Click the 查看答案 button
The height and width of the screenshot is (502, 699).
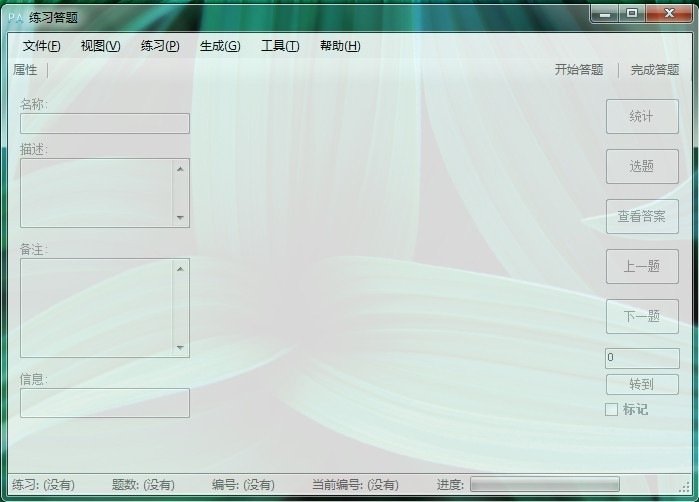[642, 216]
